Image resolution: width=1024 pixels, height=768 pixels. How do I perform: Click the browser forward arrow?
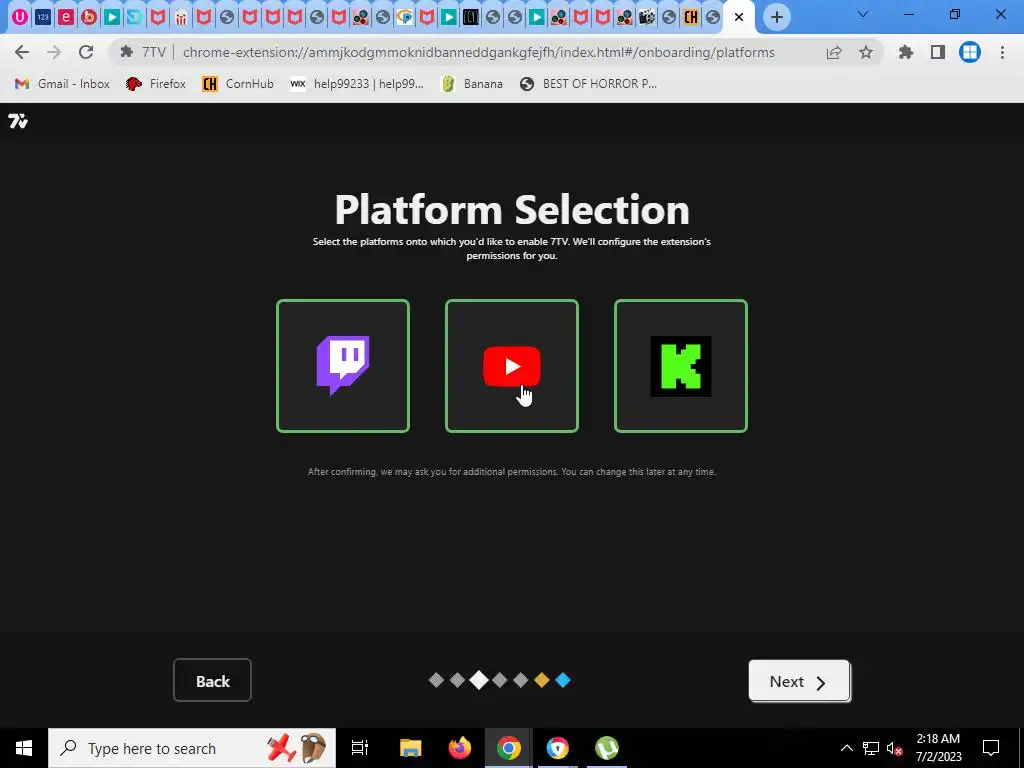[x=54, y=52]
